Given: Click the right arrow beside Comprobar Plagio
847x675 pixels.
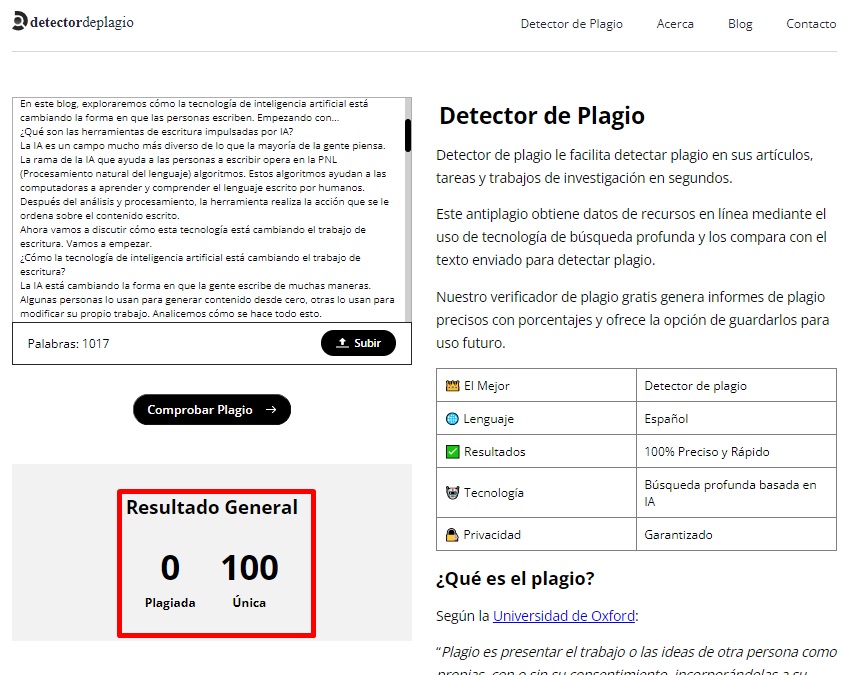Looking at the screenshot, I should click(x=271, y=410).
